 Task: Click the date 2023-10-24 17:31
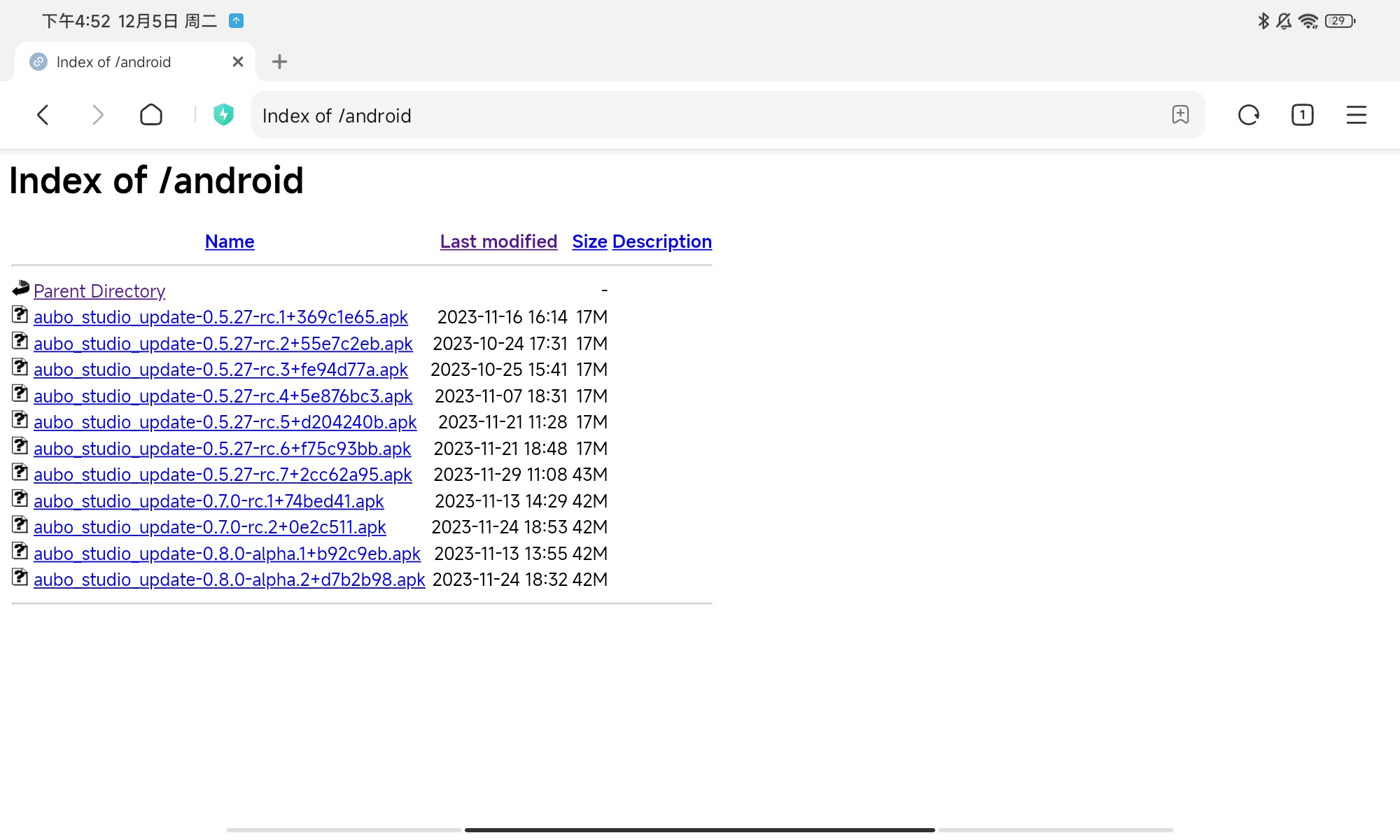500,344
